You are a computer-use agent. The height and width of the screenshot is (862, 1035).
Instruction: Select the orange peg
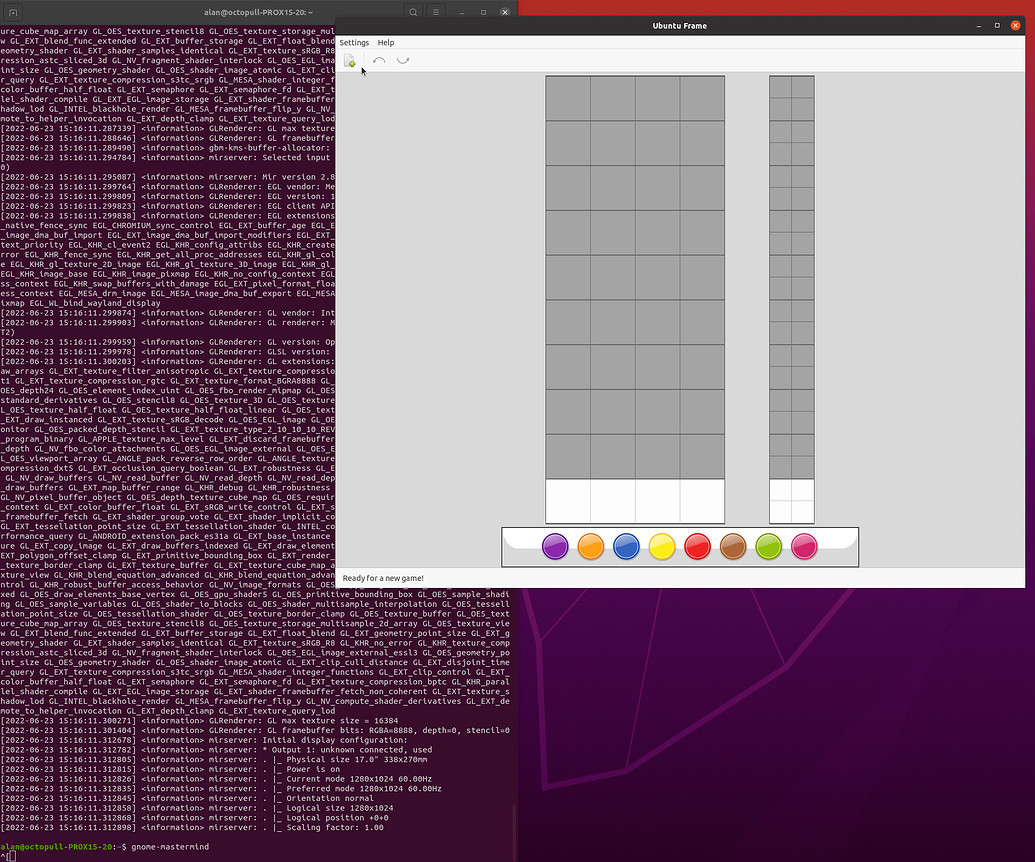(x=591, y=547)
